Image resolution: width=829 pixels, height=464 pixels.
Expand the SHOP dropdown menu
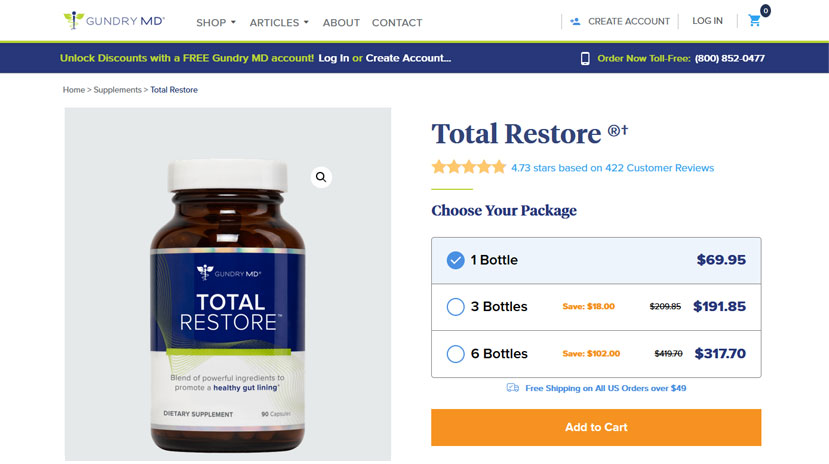[x=216, y=23]
